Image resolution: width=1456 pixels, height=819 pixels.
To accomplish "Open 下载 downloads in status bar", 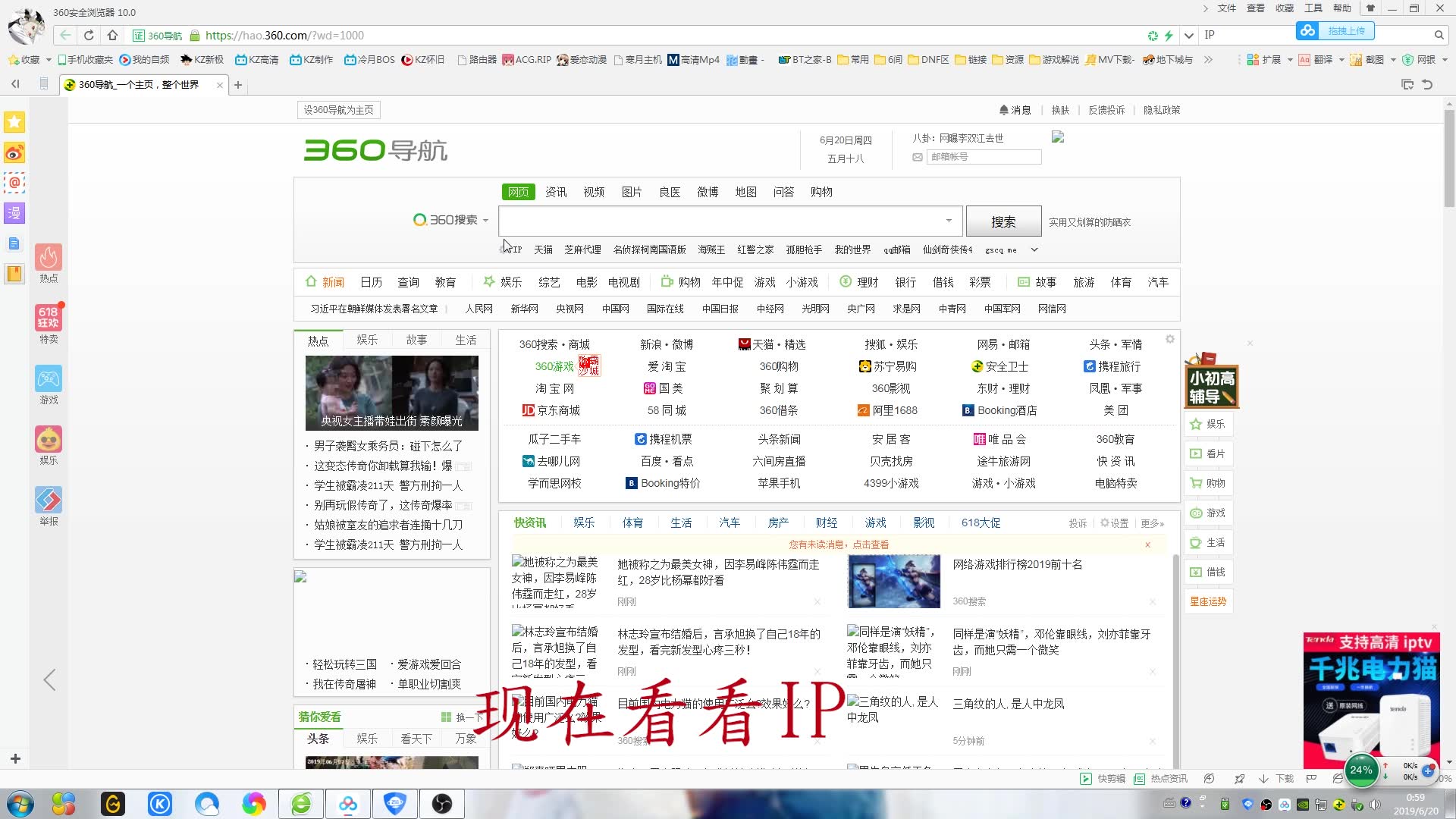I will pos(1276,778).
